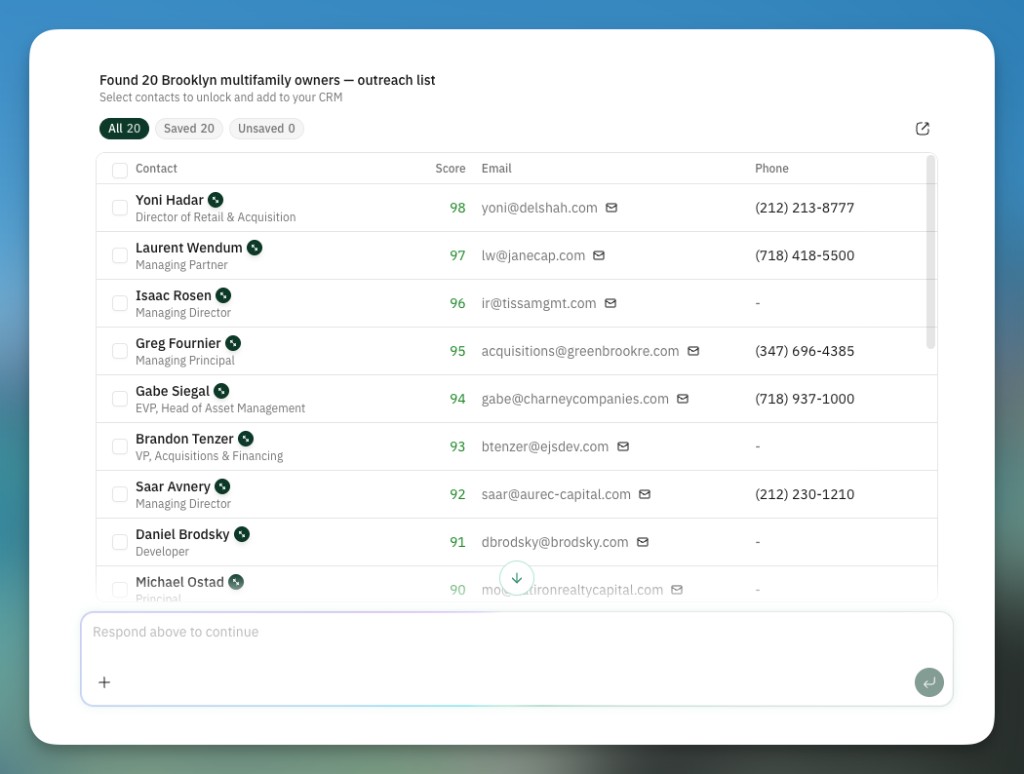The width and height of the screenshot is (1024, 774).
Task: Check the box for Greg Fournier
Action: click(x=120, y=351)
